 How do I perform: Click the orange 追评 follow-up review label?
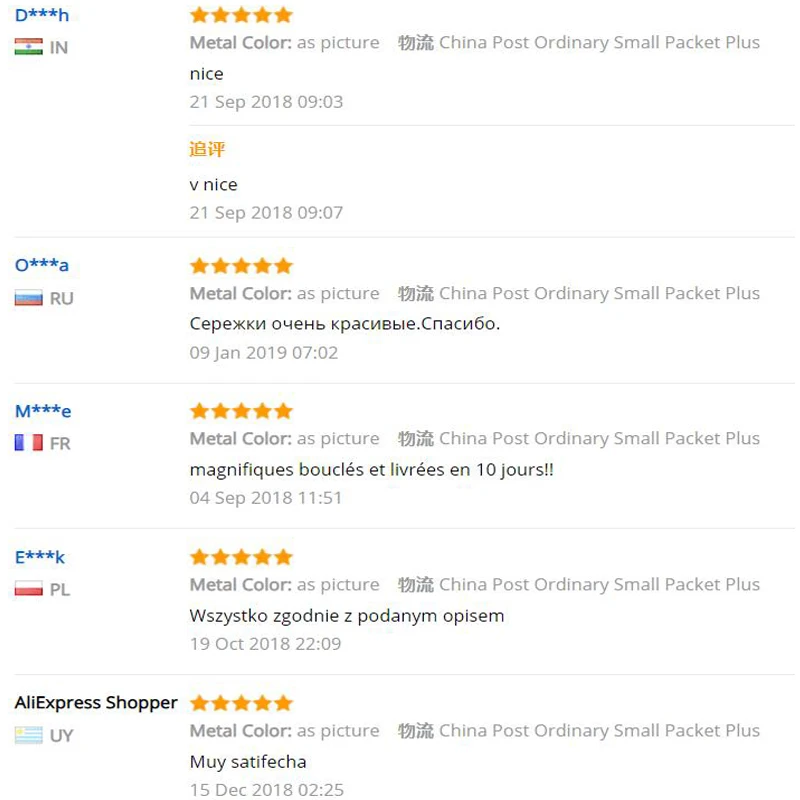(x=207, y=149)
